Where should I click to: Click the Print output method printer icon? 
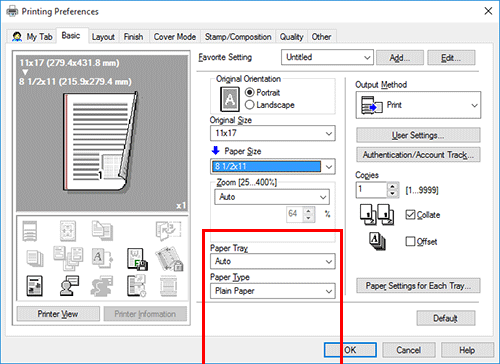coord(372,105)
